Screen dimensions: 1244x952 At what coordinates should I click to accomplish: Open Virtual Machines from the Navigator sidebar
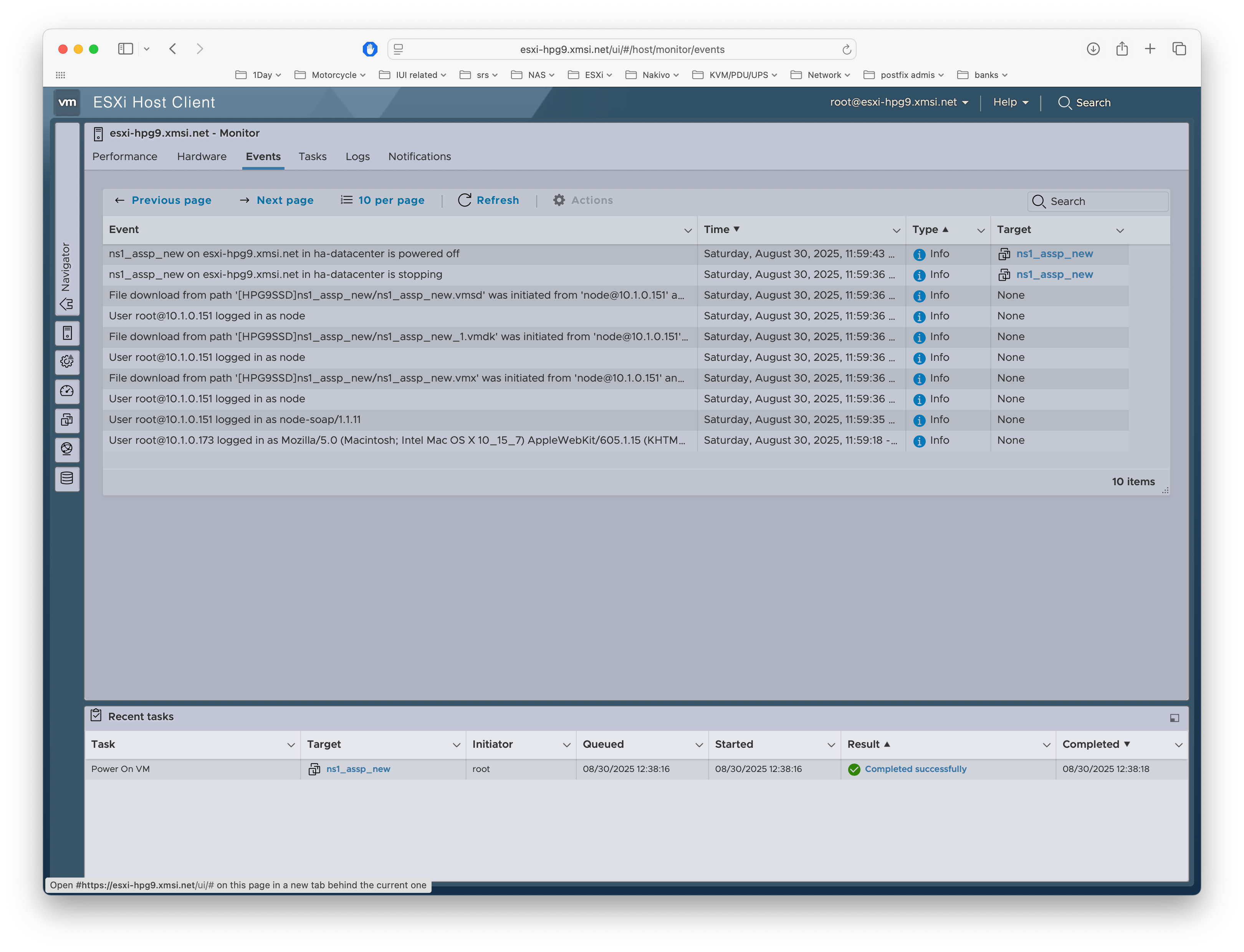coord(67,420)
